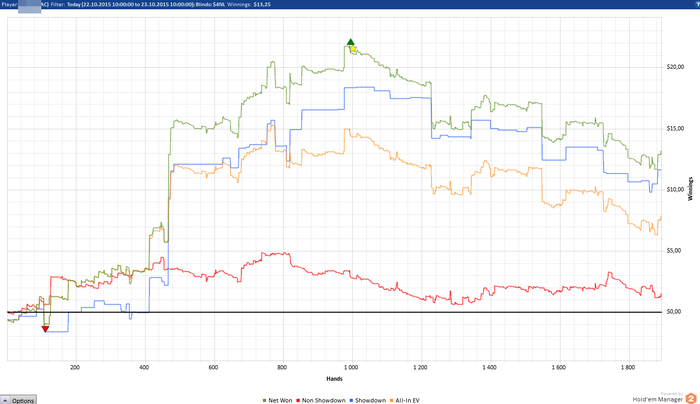Click the yellow star marker near peak
700x404 pixels.
[x=353, y=48]
